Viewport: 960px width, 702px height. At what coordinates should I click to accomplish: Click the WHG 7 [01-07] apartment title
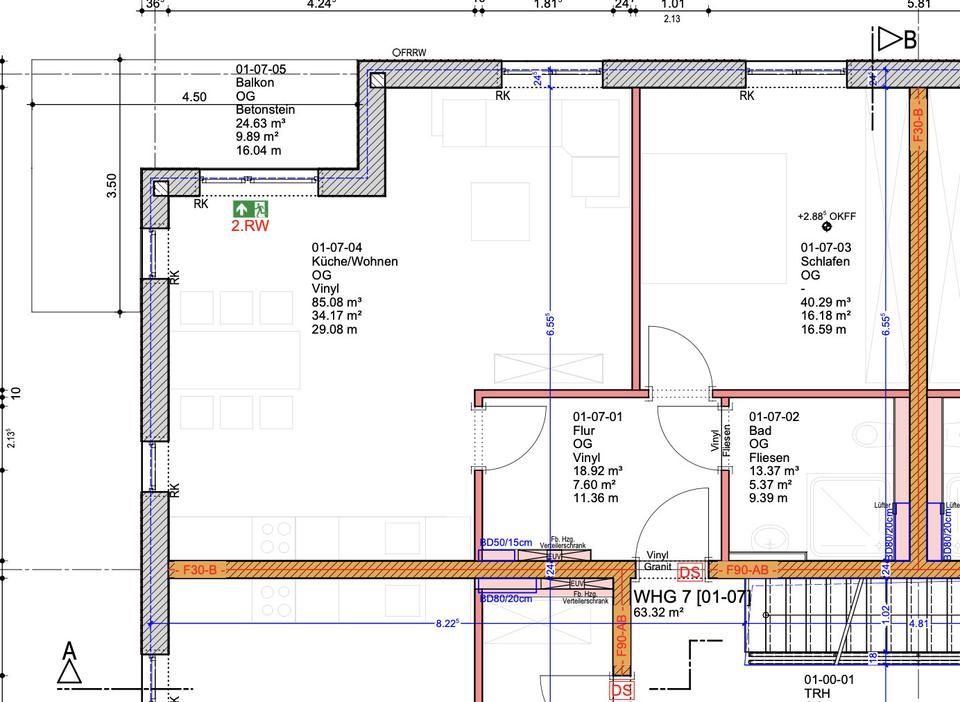pyautogui.click(x=692, y=597)
